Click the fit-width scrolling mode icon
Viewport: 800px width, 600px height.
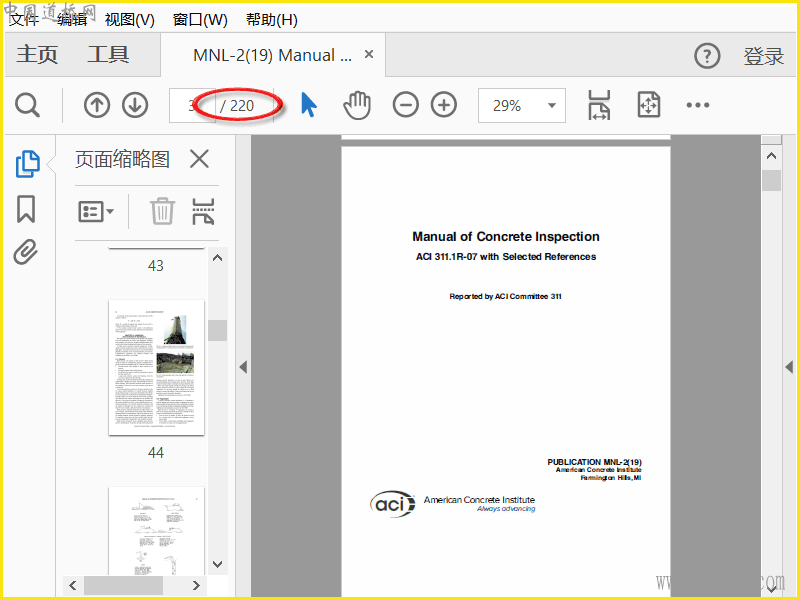599,105
